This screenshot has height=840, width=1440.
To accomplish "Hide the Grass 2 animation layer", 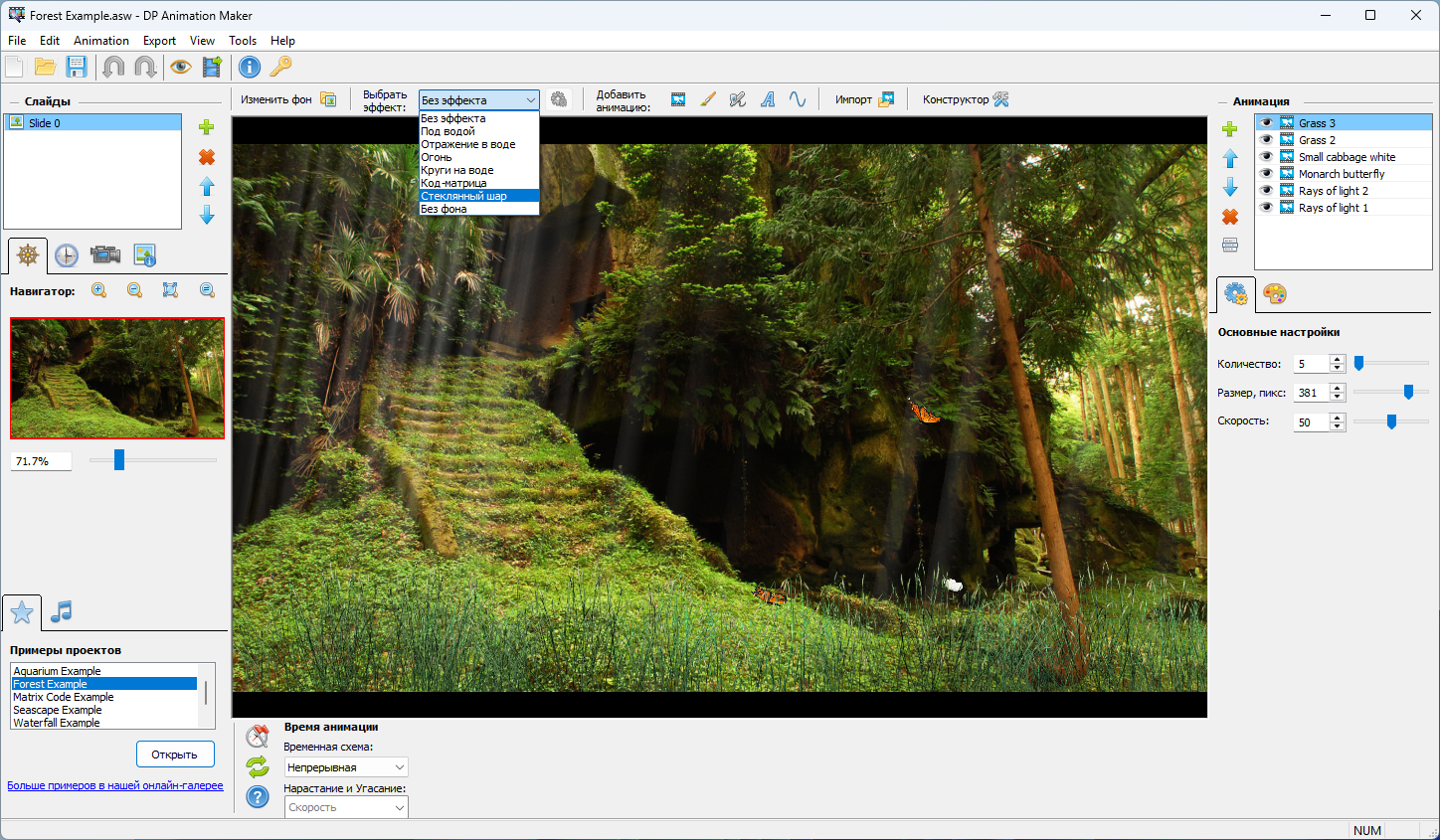I will (x=1266, y=140).
